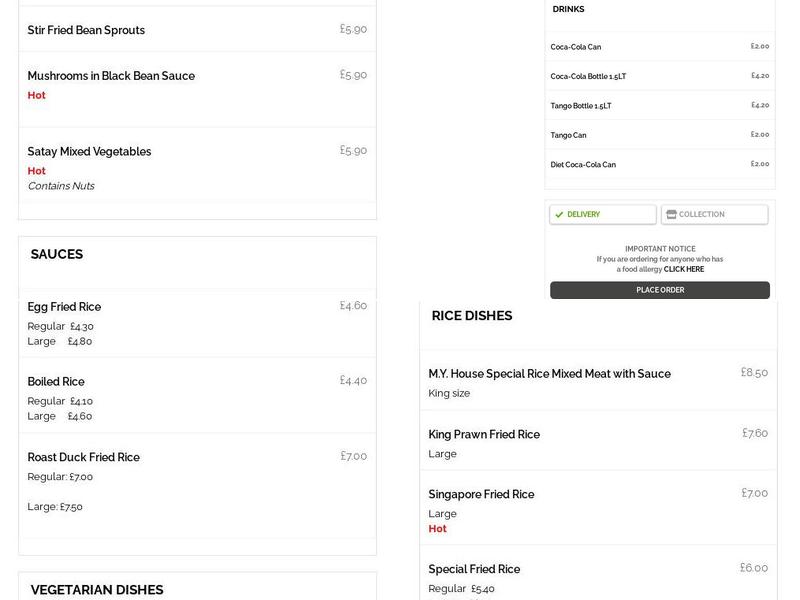The image size is (800, 600).
Task: Choose Coca-Cola Bottle 1.5LT drink
Action: (x=588, y=76)
